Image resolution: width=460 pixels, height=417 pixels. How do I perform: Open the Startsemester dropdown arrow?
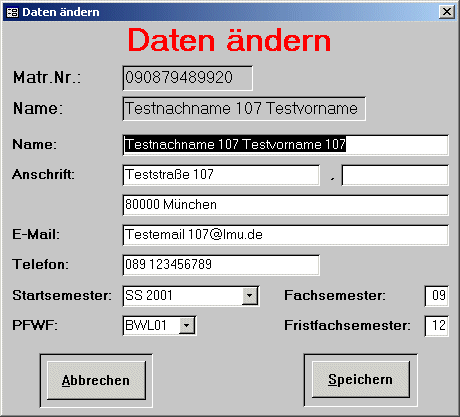pos(250,296)
